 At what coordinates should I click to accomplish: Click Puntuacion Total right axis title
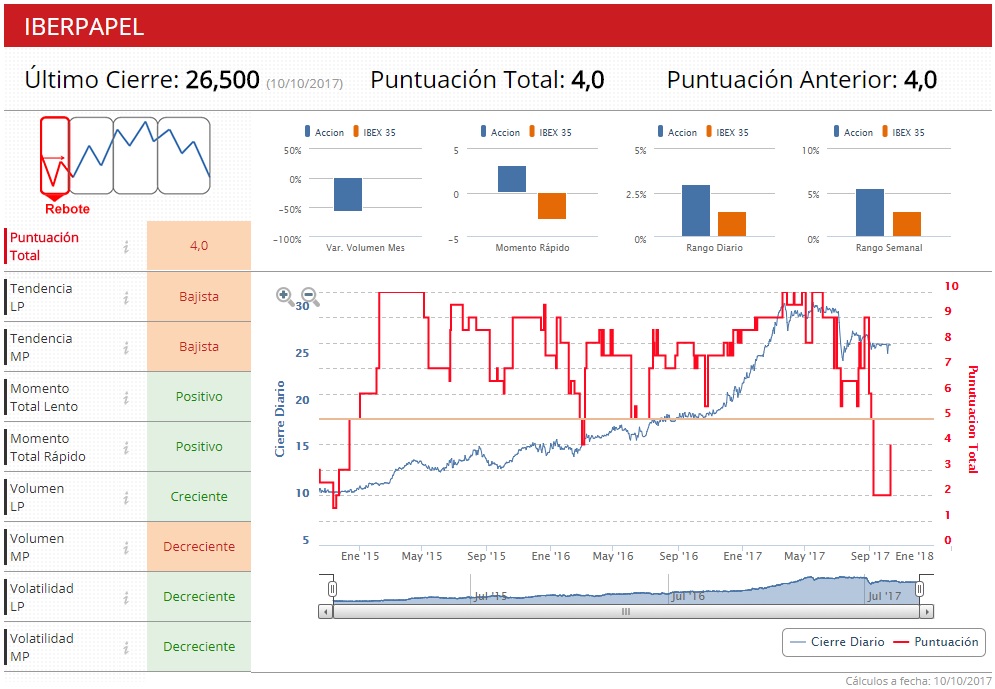point(972,419)
